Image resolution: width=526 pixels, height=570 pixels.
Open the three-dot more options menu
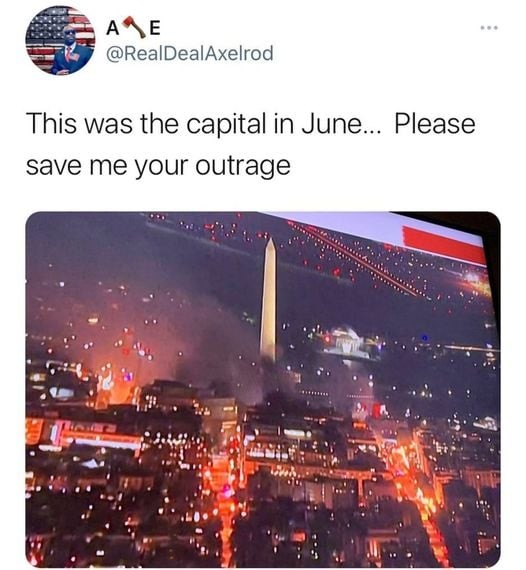489,28
